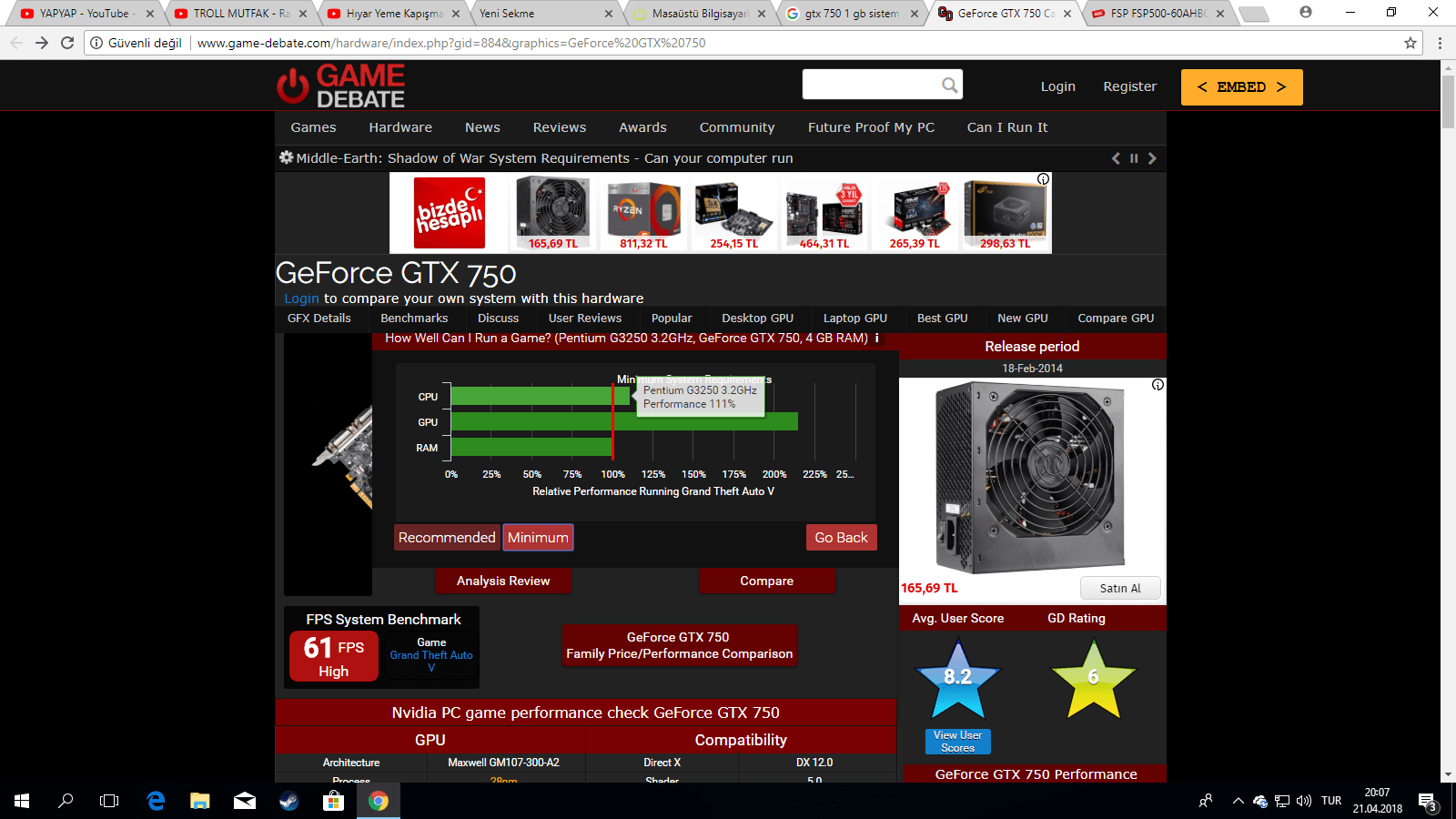Click the volume icon in system tray

1304,801
